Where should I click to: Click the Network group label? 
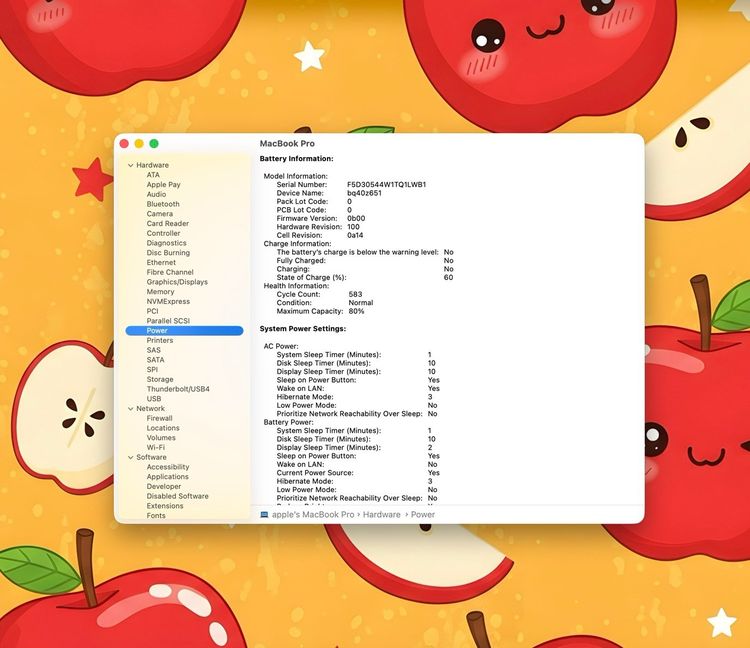(x=150, y=409)
